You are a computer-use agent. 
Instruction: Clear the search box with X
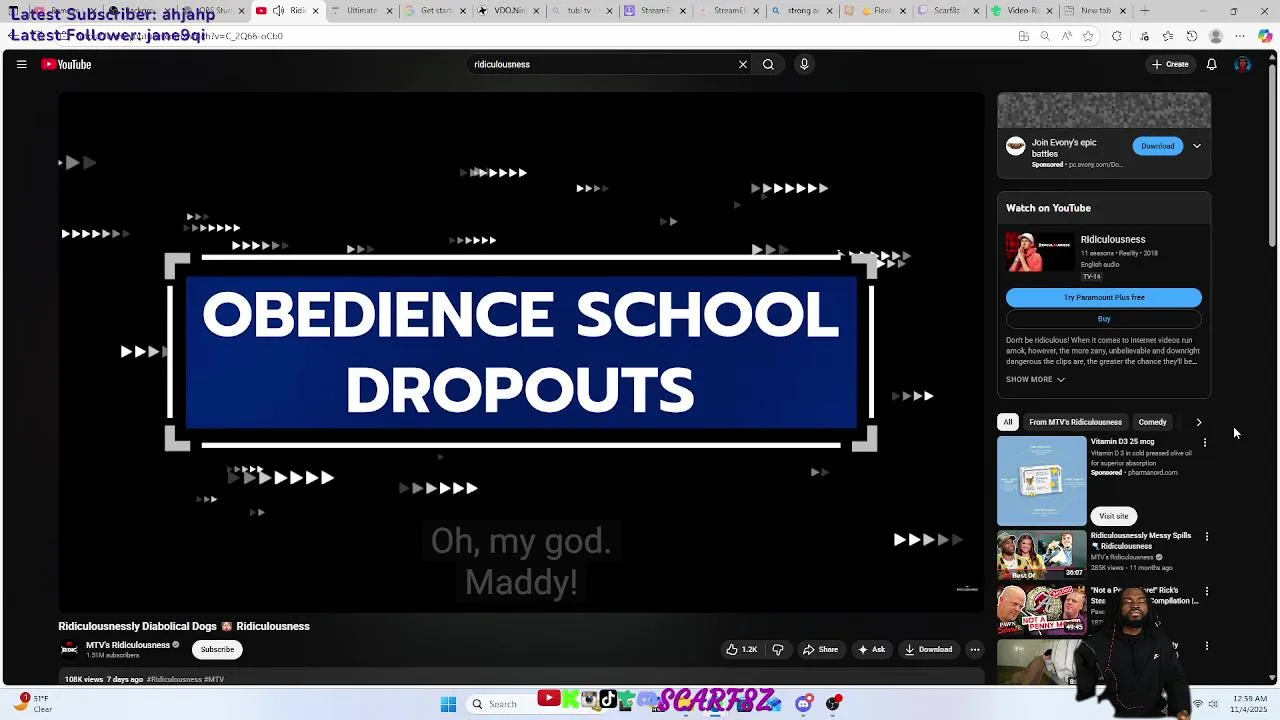[x=743, y=64]
